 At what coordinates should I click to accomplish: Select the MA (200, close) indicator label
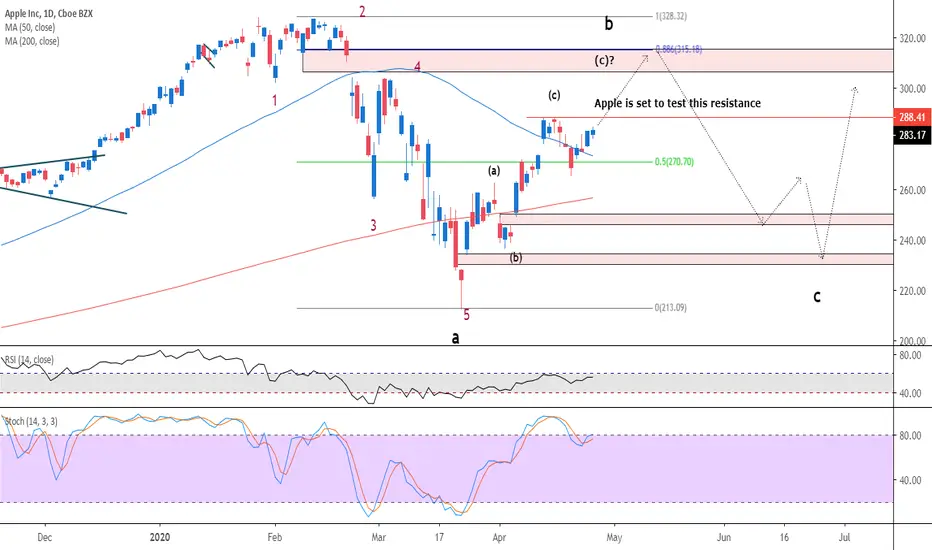32,41
